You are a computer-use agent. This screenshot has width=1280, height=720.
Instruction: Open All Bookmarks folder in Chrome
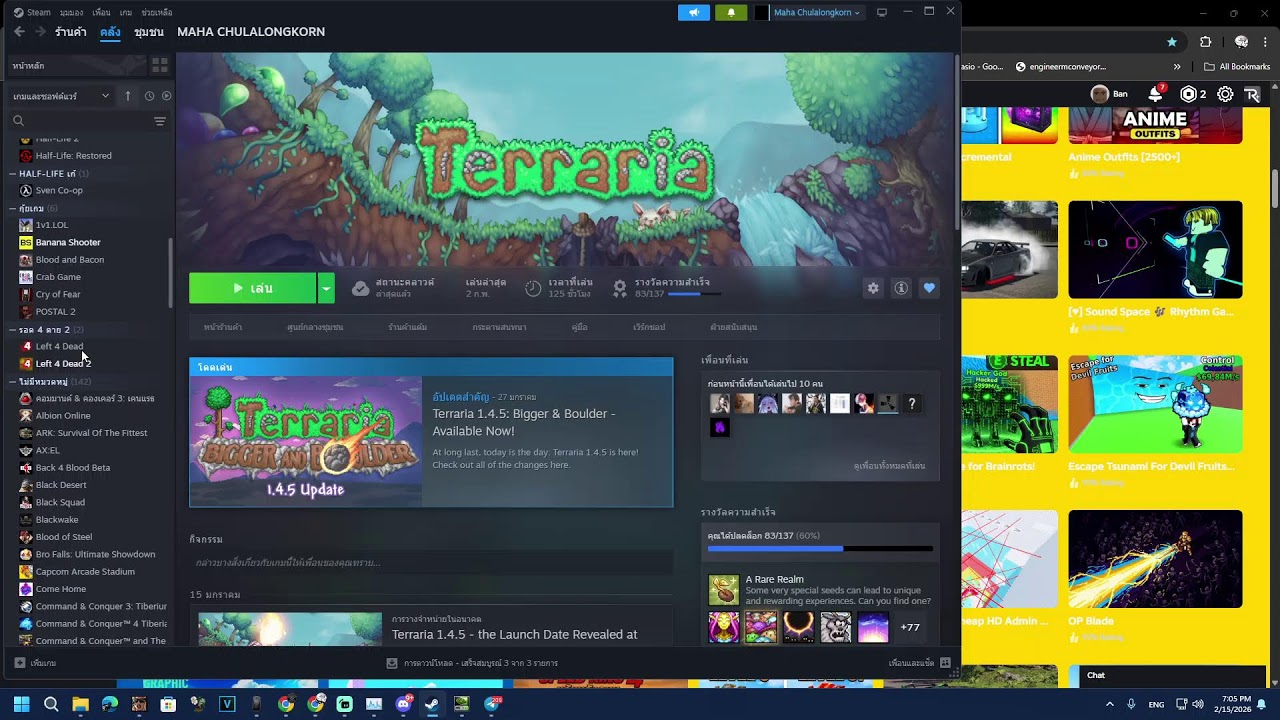(x=1237, y=67)
